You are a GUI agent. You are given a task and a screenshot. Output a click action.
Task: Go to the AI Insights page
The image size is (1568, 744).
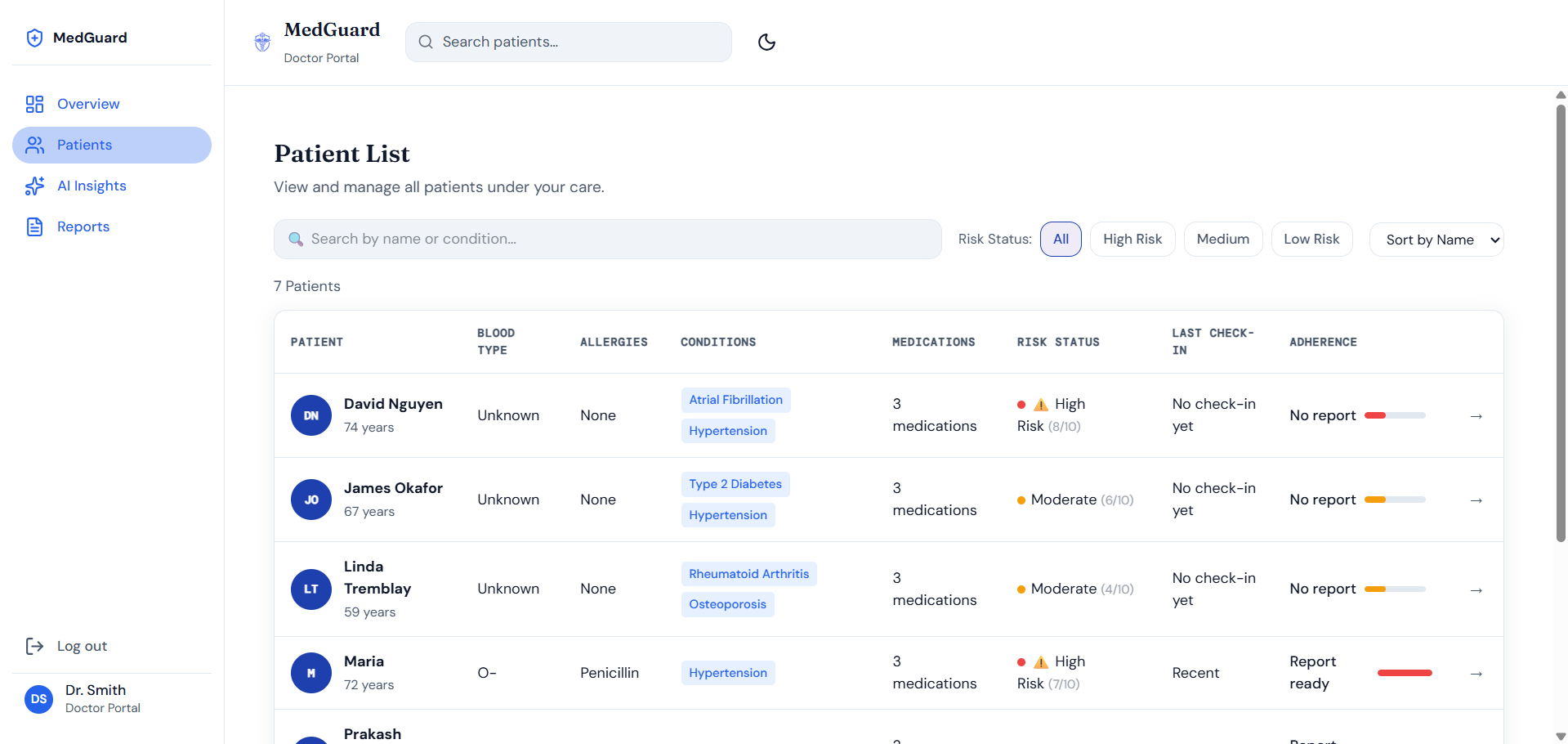92,186
